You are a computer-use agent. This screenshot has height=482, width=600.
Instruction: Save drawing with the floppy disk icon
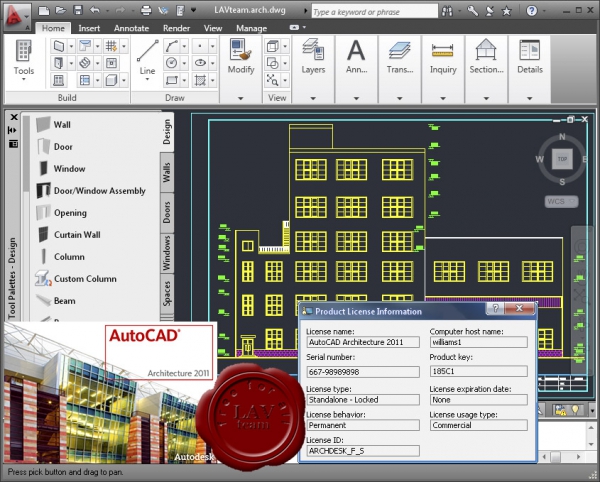click(x=78, y=10)
